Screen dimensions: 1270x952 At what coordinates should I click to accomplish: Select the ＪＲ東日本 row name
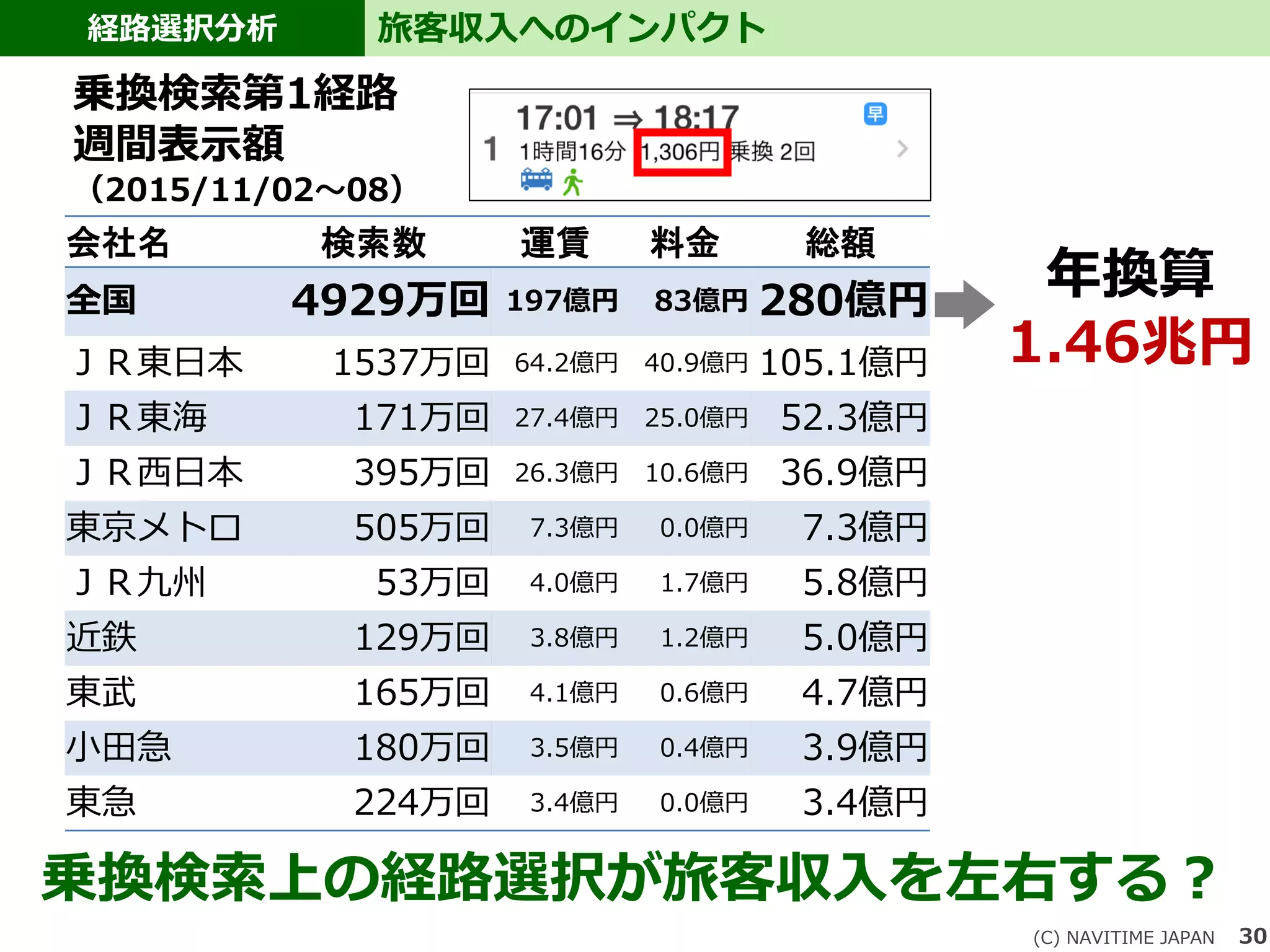(x=158, y=363)
